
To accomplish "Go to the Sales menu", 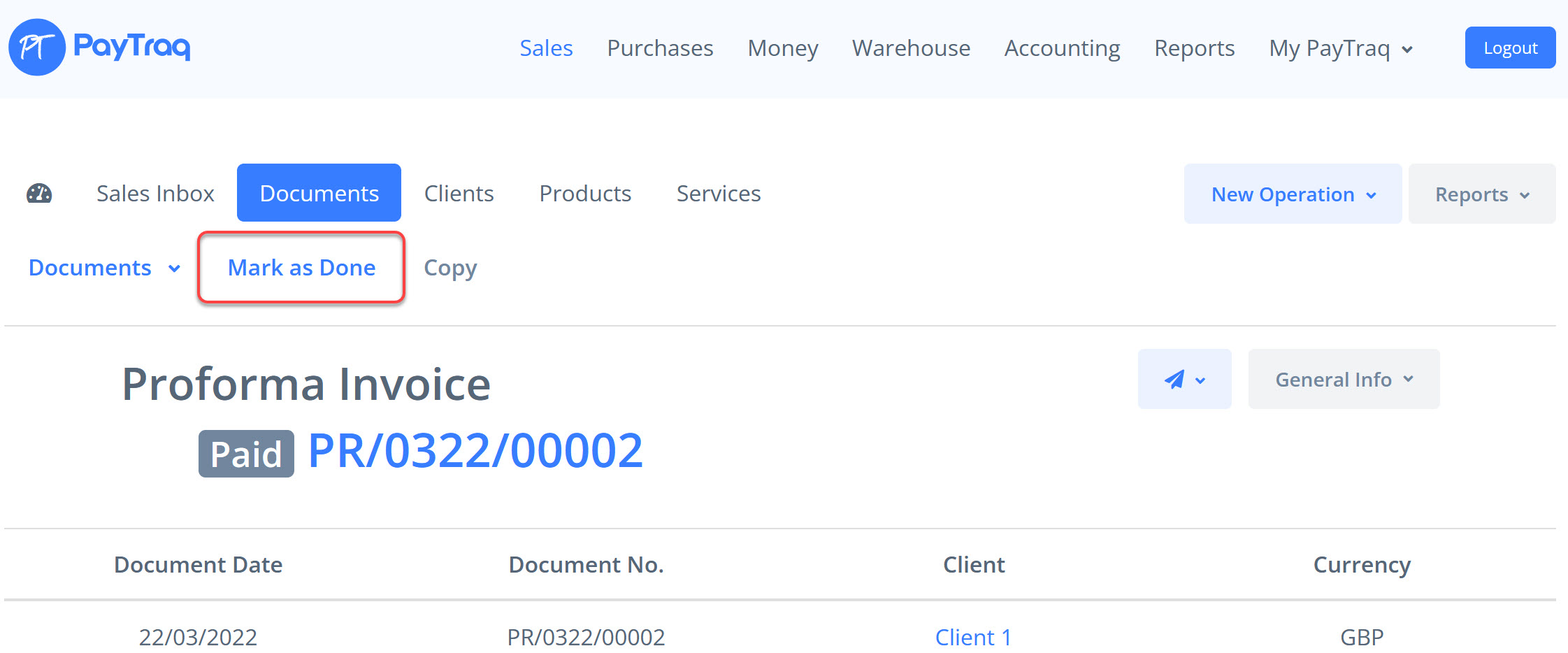I will pos(546,48).
